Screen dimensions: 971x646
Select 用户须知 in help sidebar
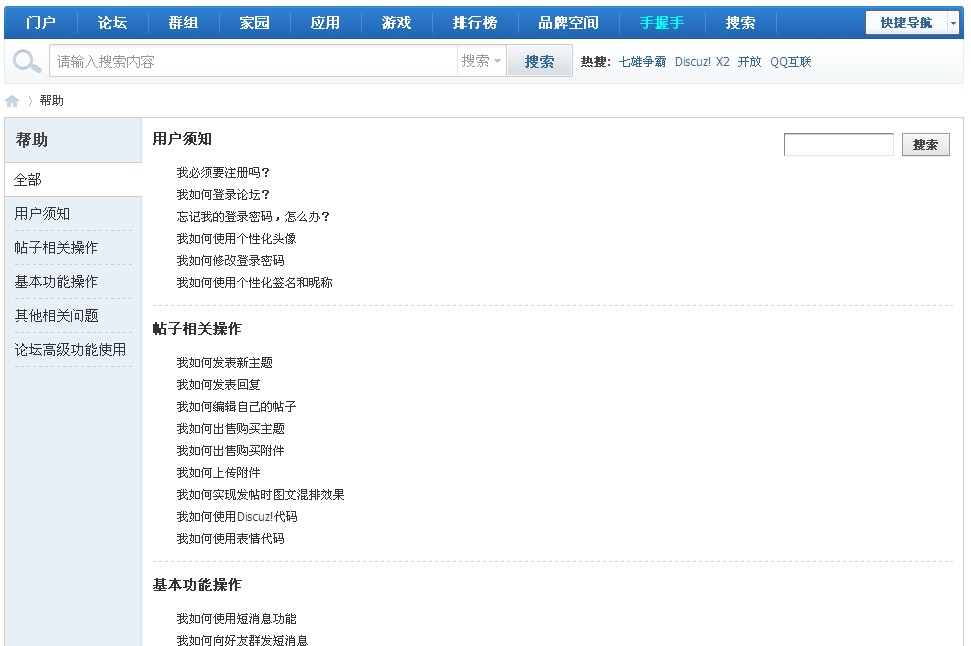coord(42,214)
